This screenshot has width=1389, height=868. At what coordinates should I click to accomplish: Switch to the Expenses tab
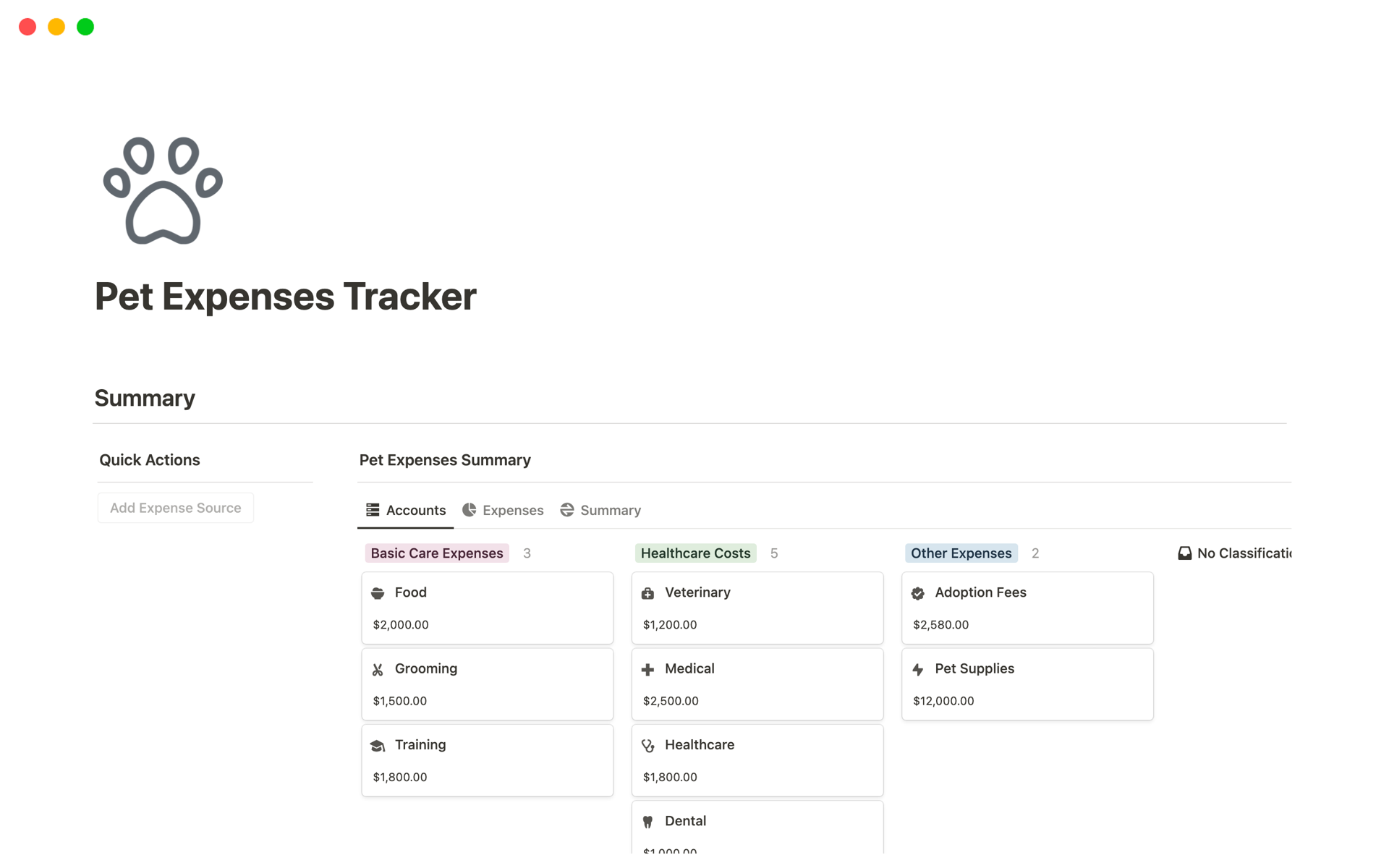pyautogui.click(x=503, y=510)
